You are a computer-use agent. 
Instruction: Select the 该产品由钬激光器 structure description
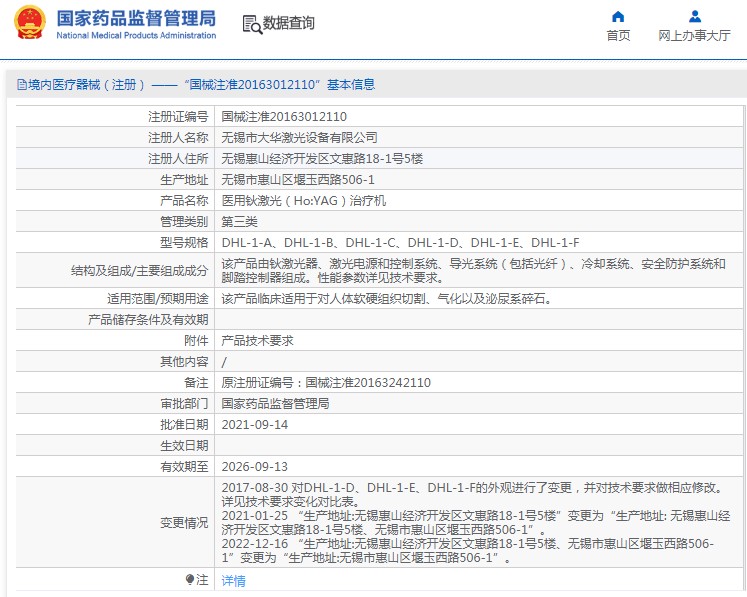(x=474, y=270)
